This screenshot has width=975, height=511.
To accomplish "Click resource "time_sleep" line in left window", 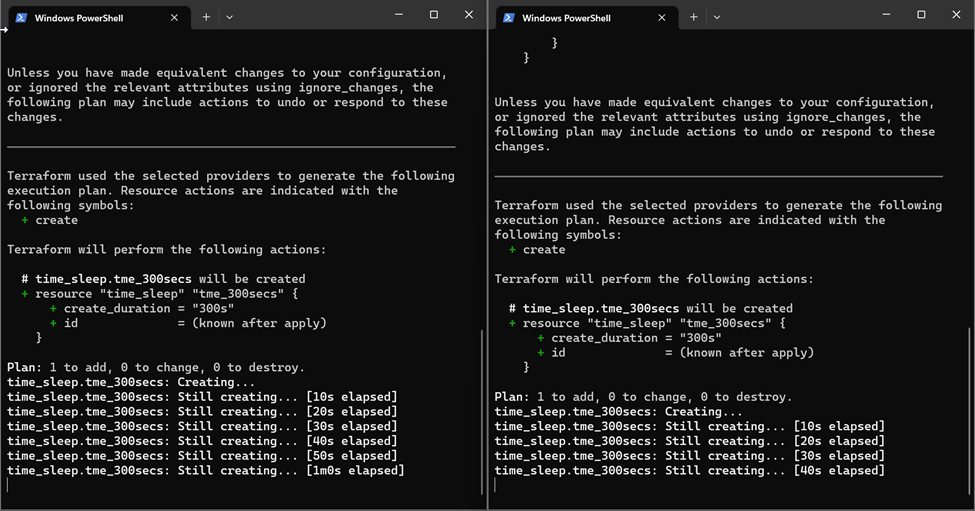I will pyautogui.click(x=160, y=293).
